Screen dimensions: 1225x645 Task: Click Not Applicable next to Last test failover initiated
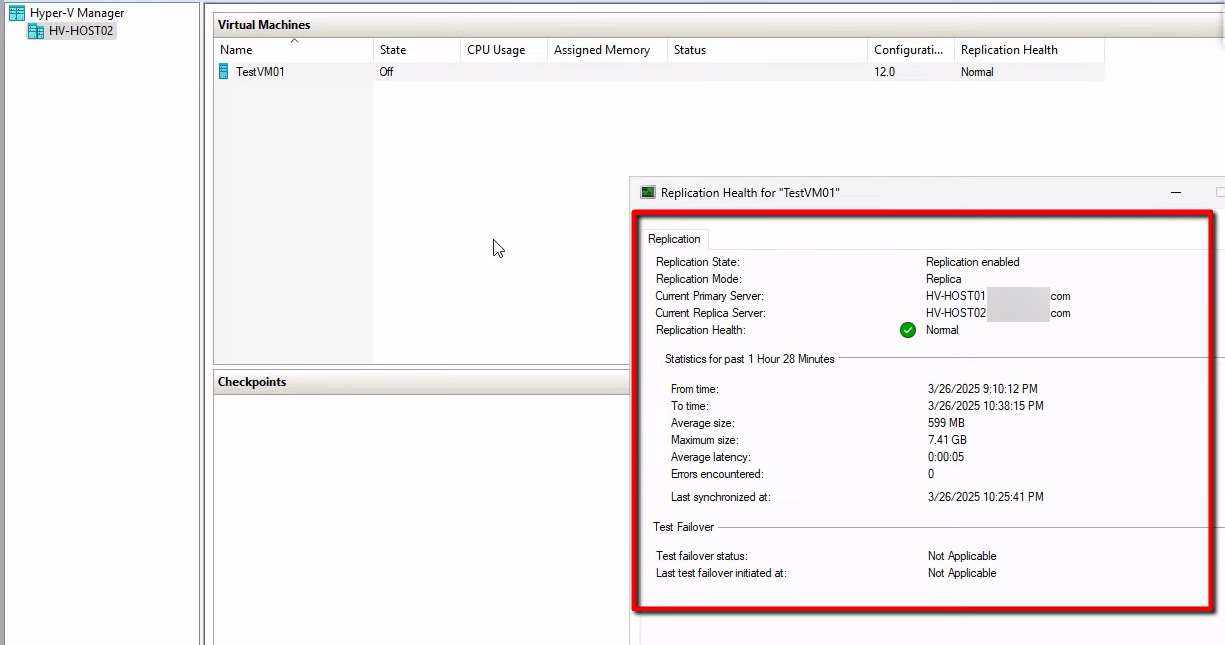point(962,573)
